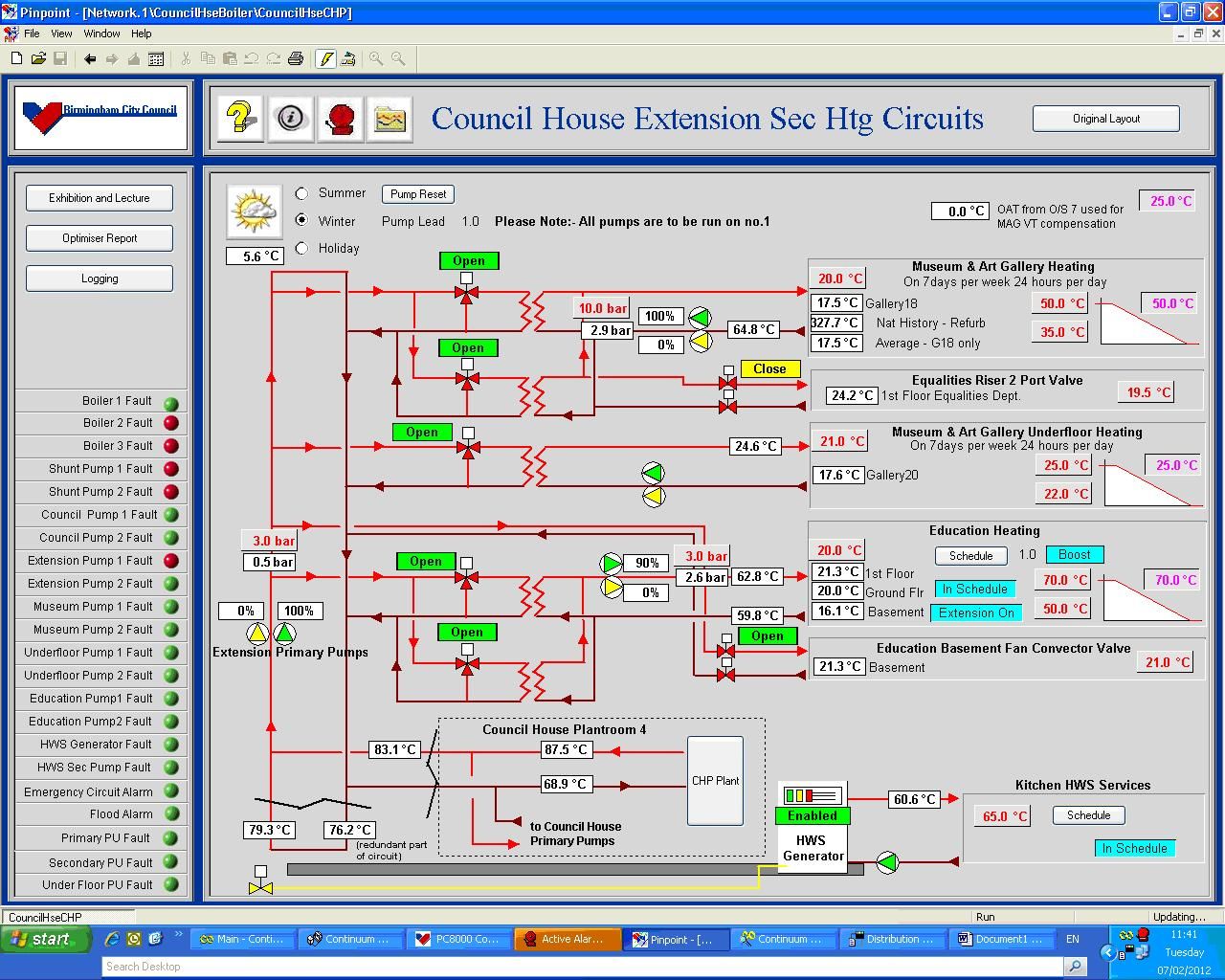Open the Window menu

click(x=101, y=33)
